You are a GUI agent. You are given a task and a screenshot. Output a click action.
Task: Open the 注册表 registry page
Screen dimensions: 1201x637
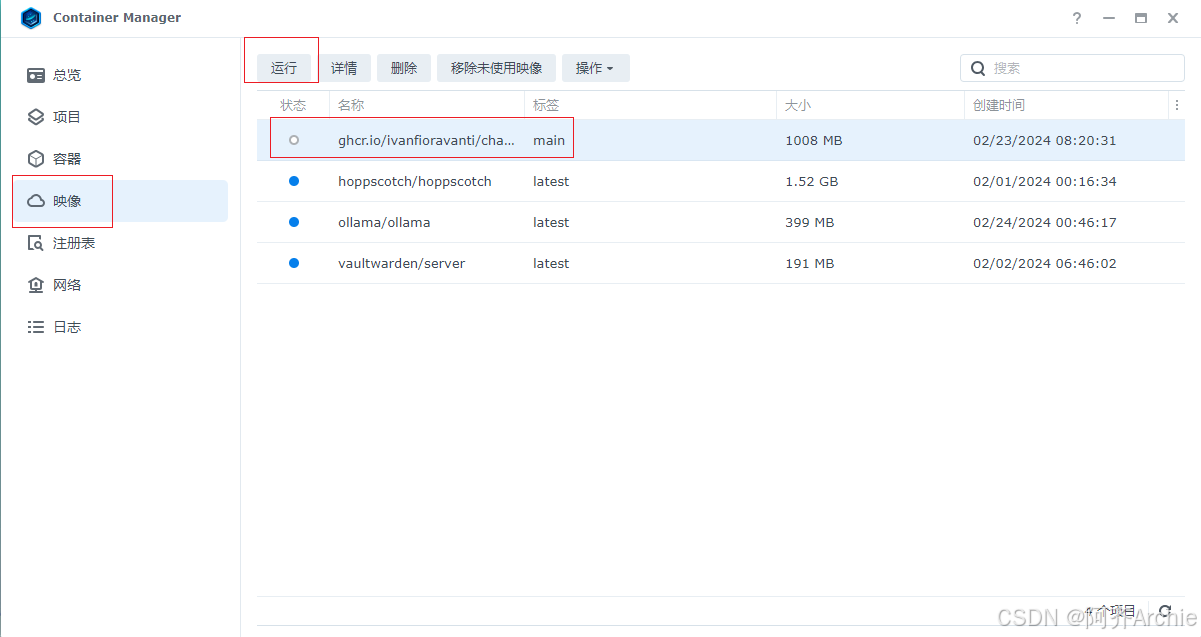(70, 242)
